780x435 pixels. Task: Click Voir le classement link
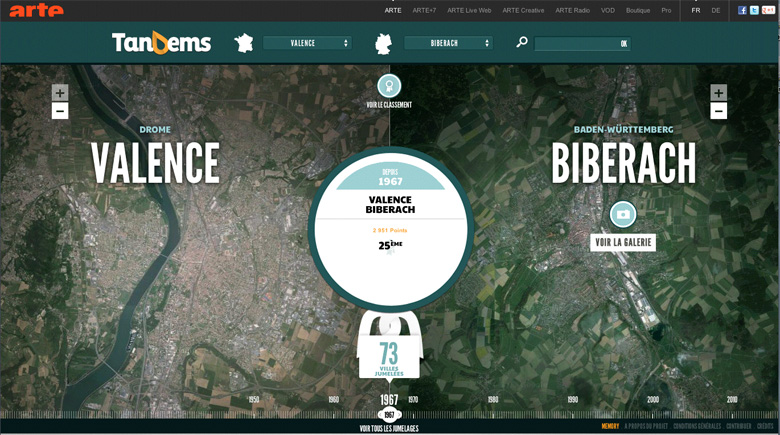tap(389, 105)
